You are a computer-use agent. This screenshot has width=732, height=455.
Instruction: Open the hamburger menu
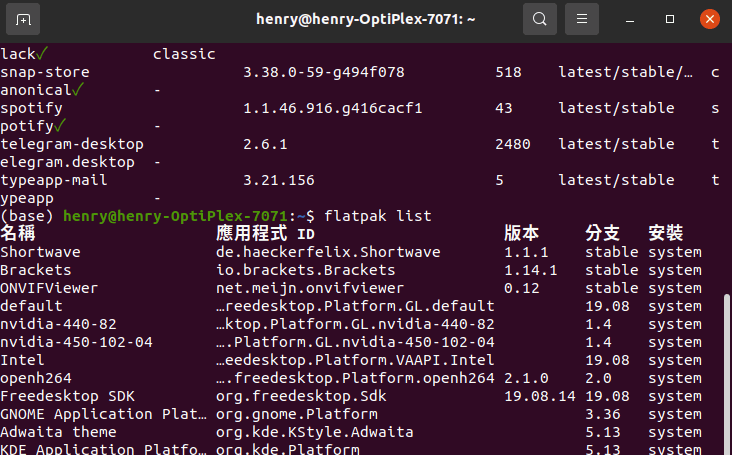pyautogui.click(x=582, y=19)
